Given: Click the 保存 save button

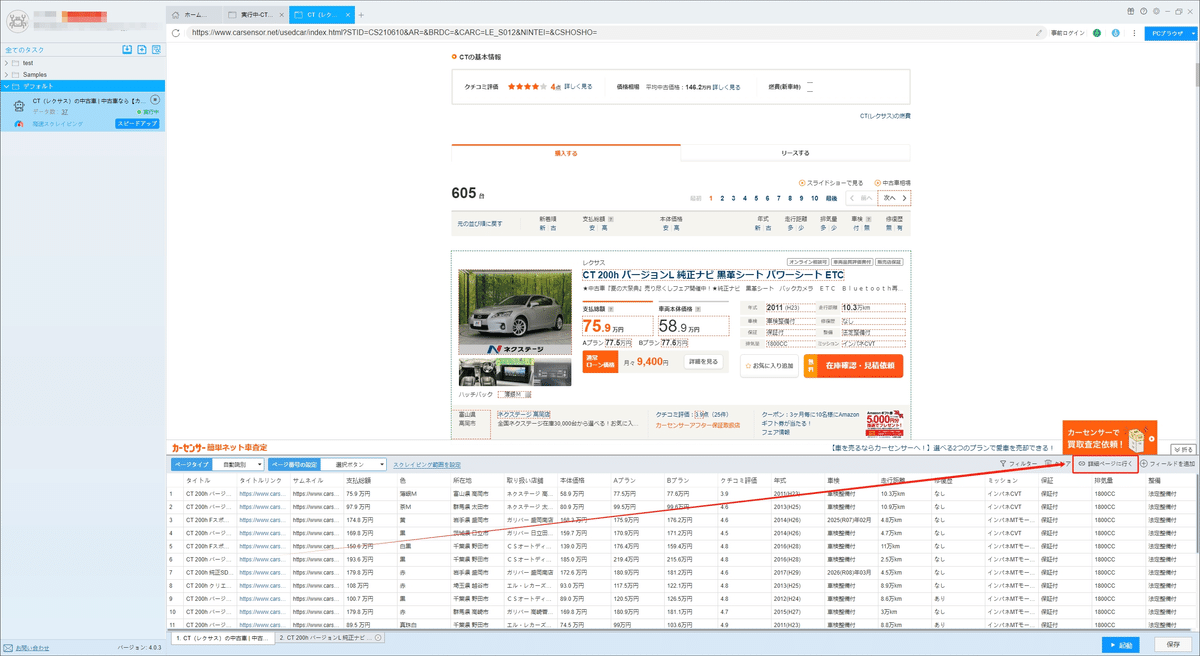Looking at the screenshot, I should [1174, 644].
